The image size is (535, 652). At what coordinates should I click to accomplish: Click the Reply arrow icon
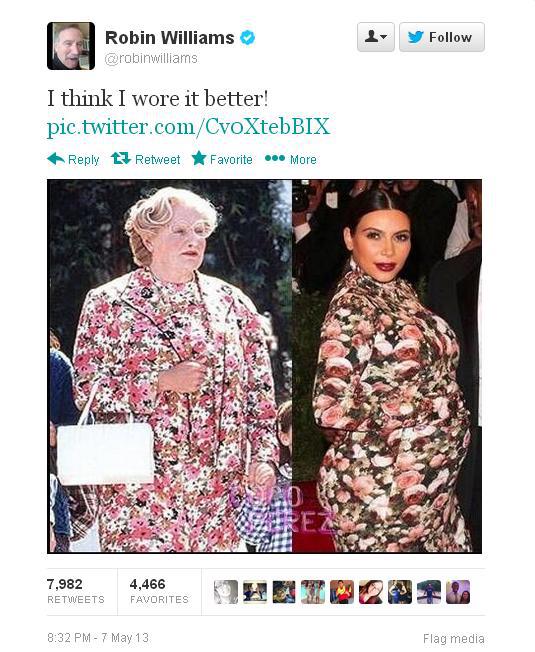coord(56,159)
